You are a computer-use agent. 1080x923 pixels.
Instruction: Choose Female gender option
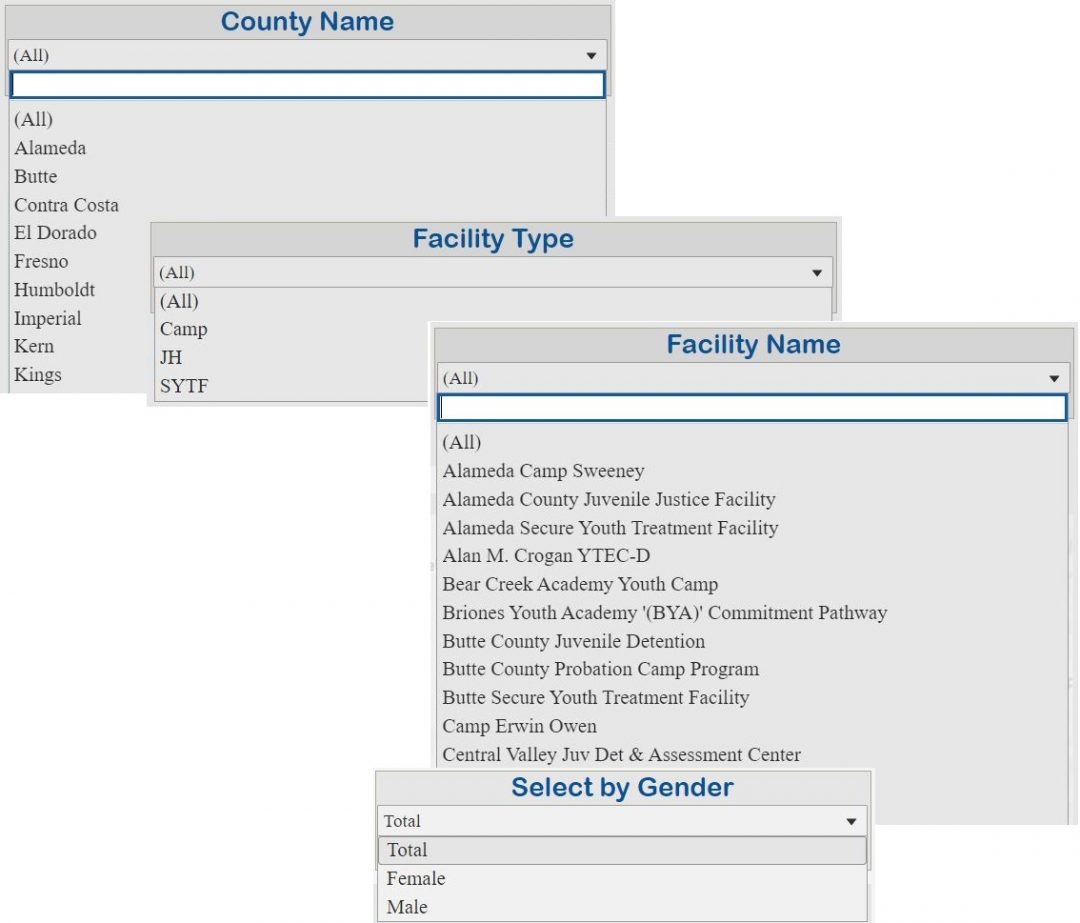tap(416, 879)
